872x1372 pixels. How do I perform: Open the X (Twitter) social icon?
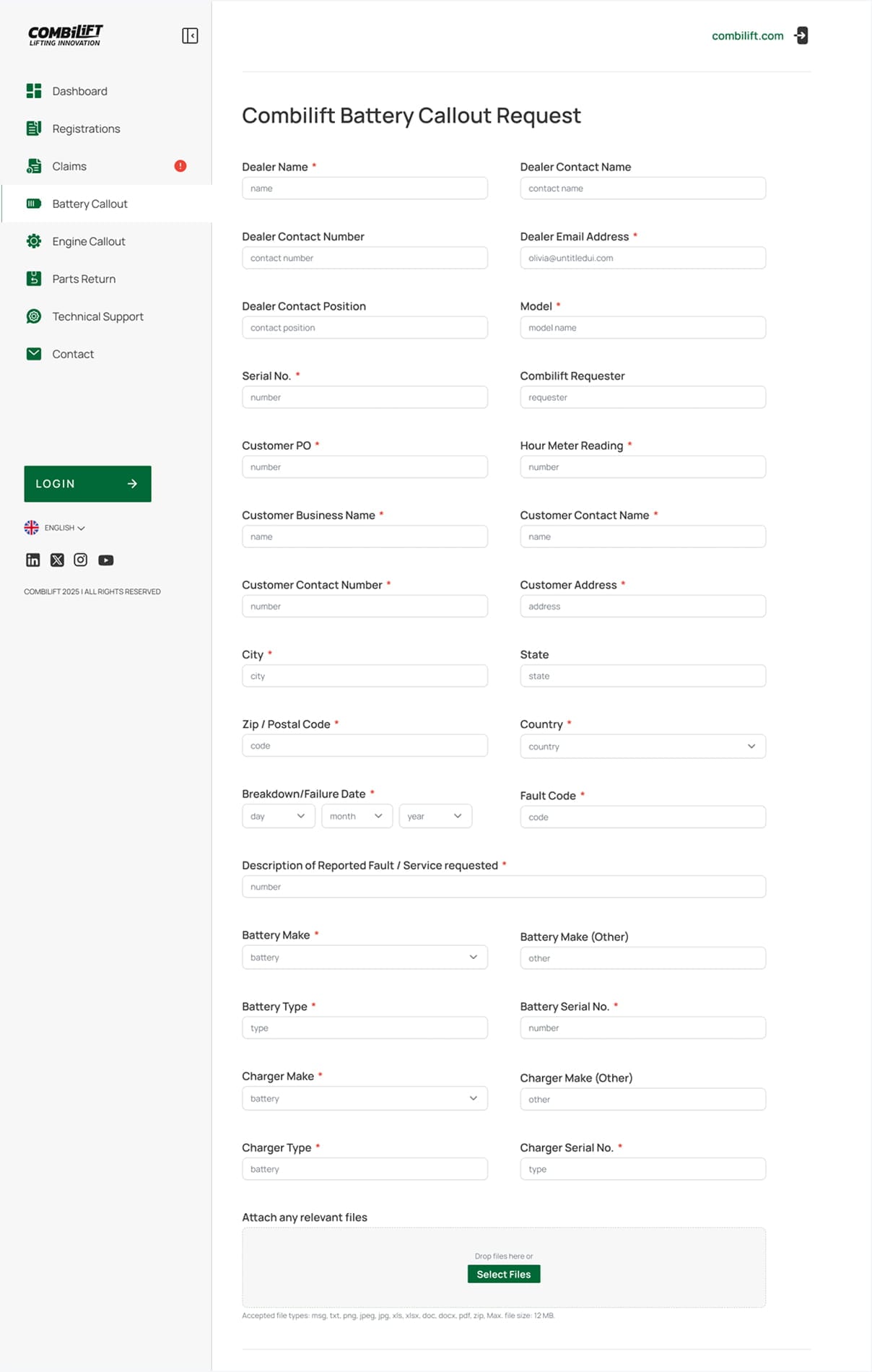(57, 560)
